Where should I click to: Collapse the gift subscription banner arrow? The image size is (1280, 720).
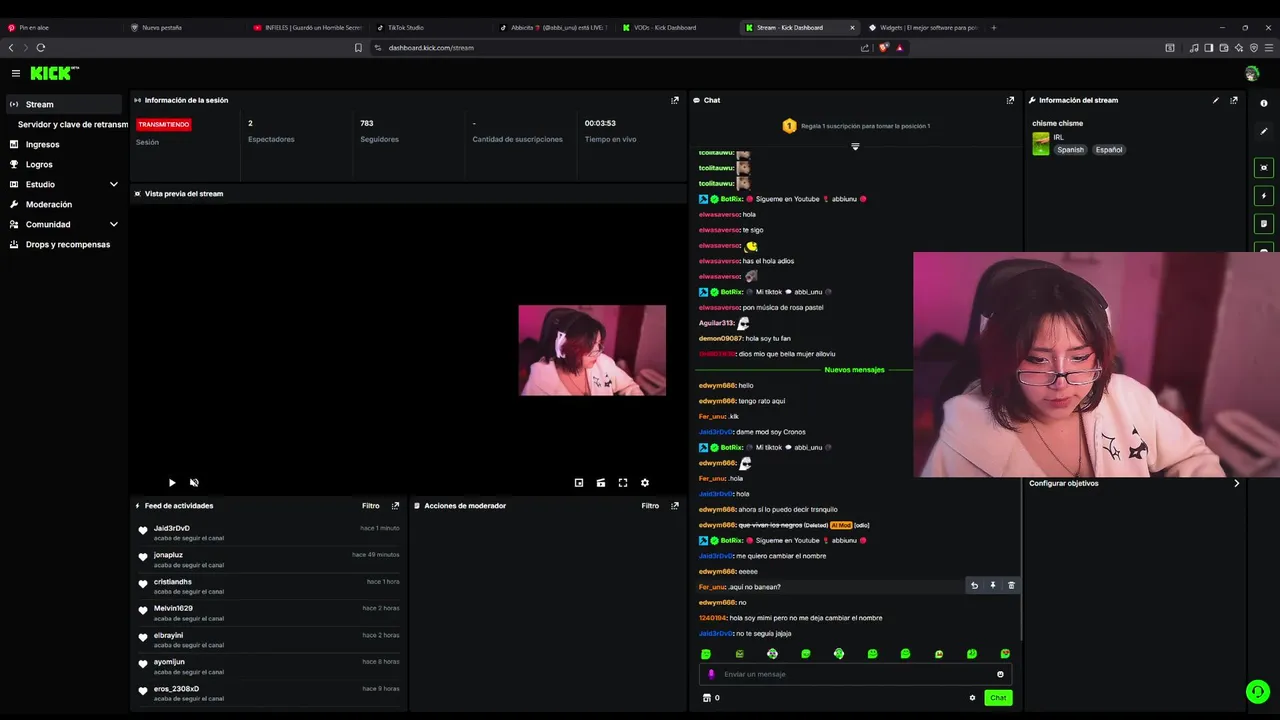[x=855, y=147]
